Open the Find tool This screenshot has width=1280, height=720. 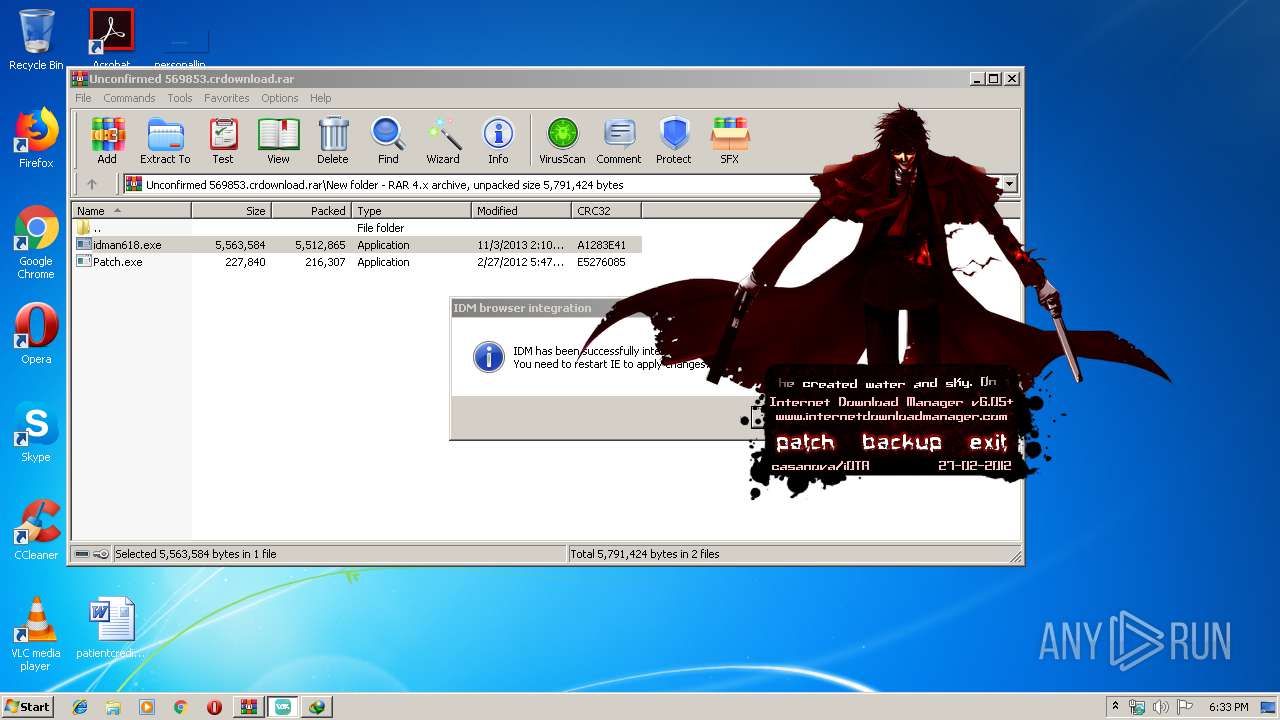point(388,141)
